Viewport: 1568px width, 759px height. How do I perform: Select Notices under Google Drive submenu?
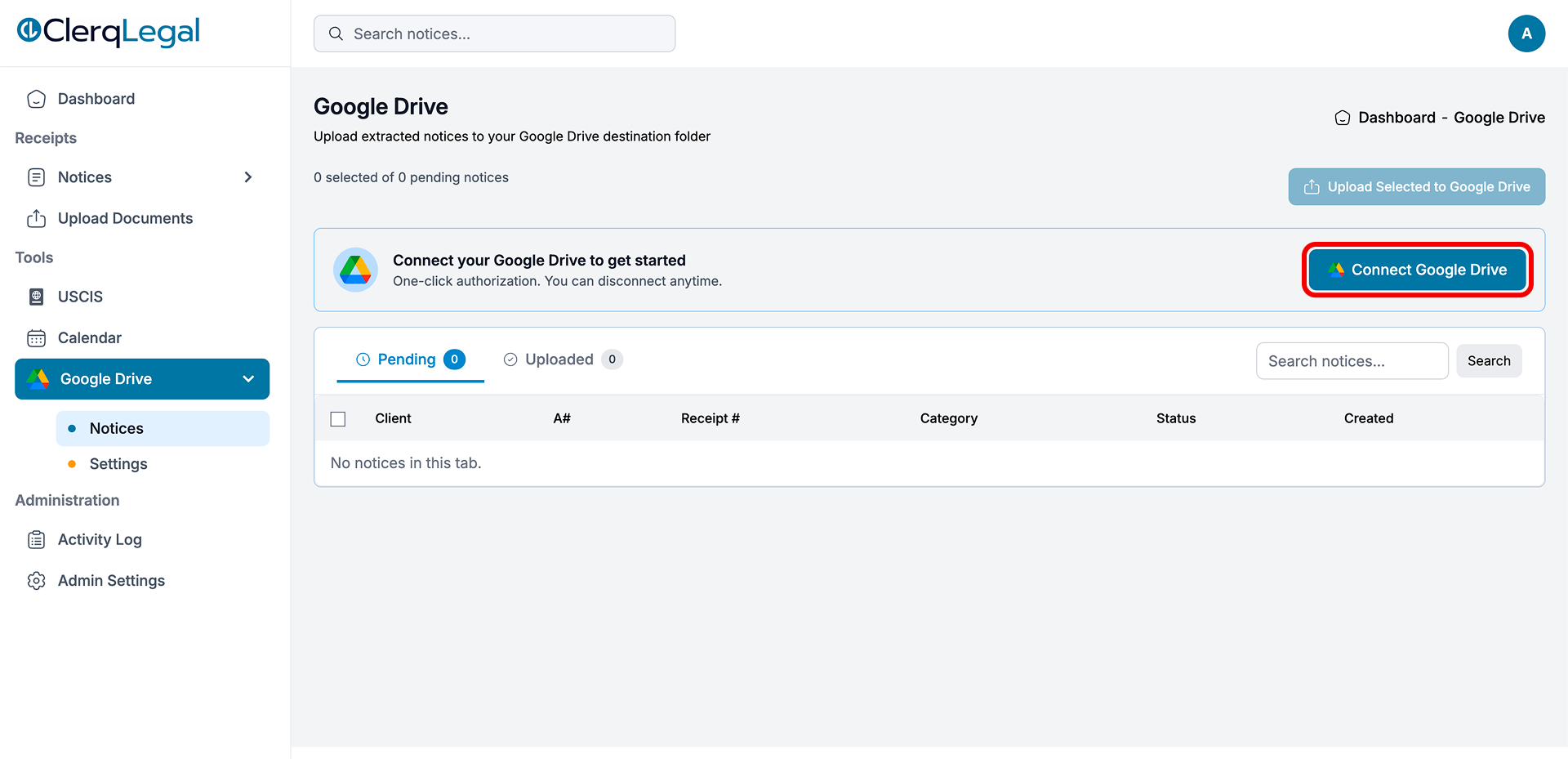[163, 428]
